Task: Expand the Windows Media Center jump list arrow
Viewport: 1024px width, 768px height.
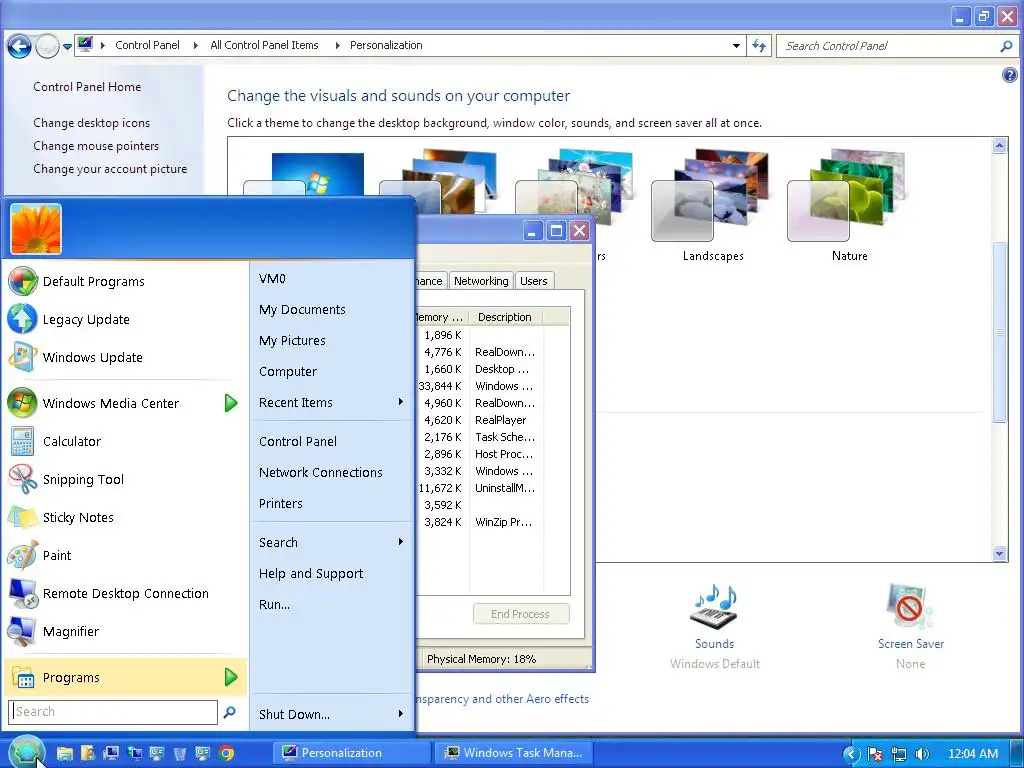Action: pyautogui.click(x=231, y=403)
